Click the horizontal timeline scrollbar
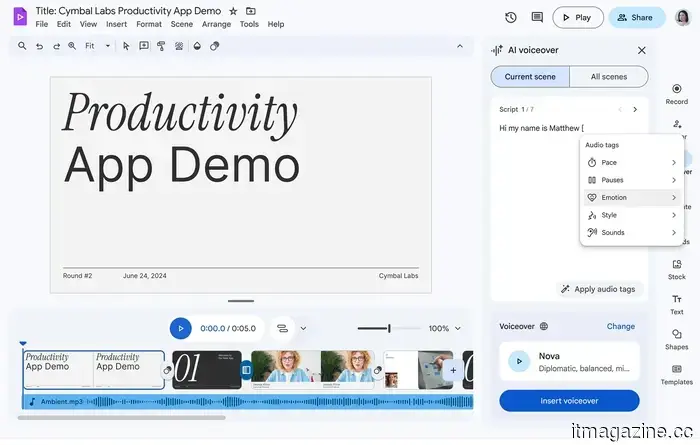The image size is (700, 445). click(x=121, y=418)
